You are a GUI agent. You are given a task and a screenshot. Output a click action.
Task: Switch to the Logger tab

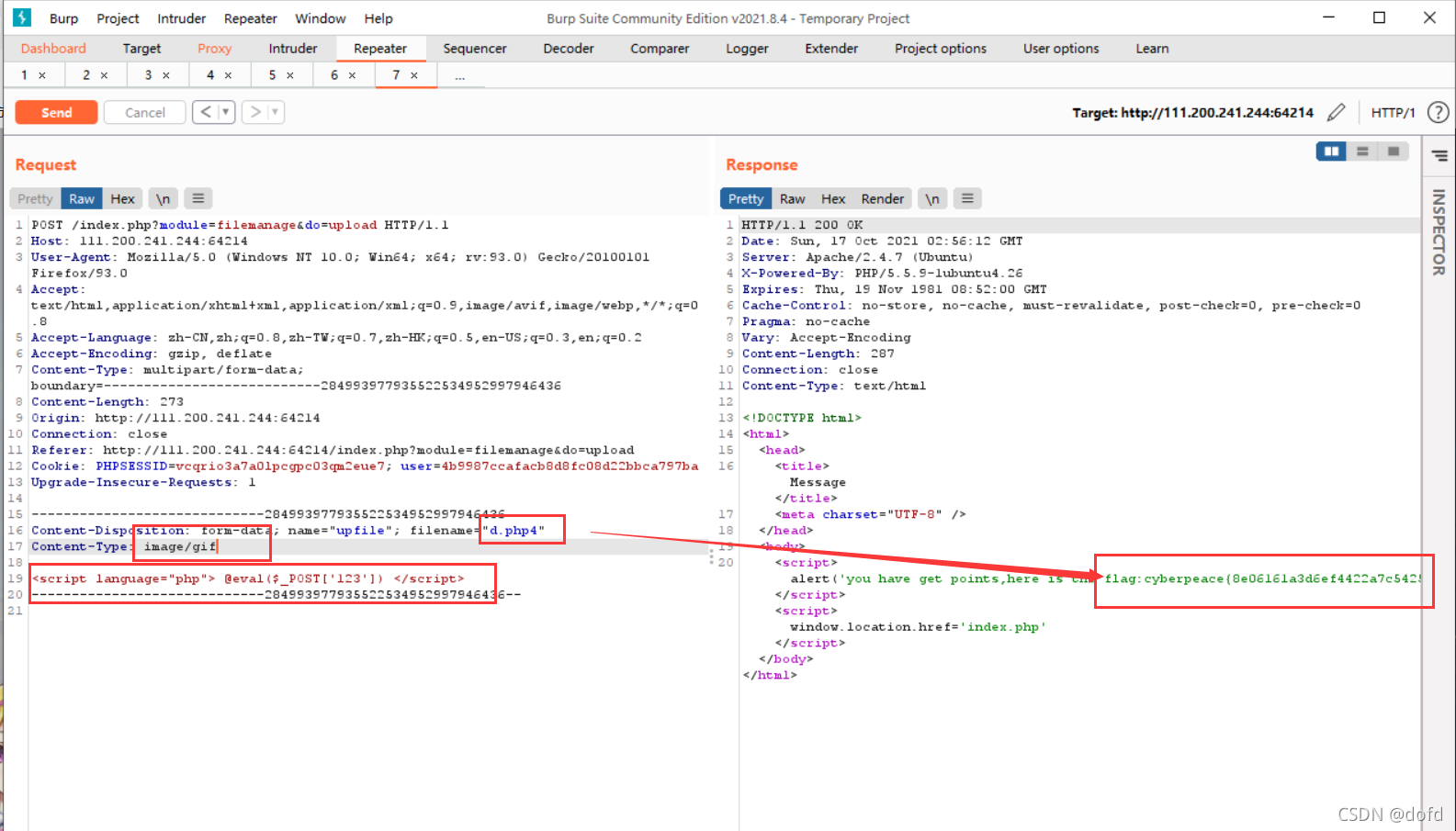tap(747, 49)
